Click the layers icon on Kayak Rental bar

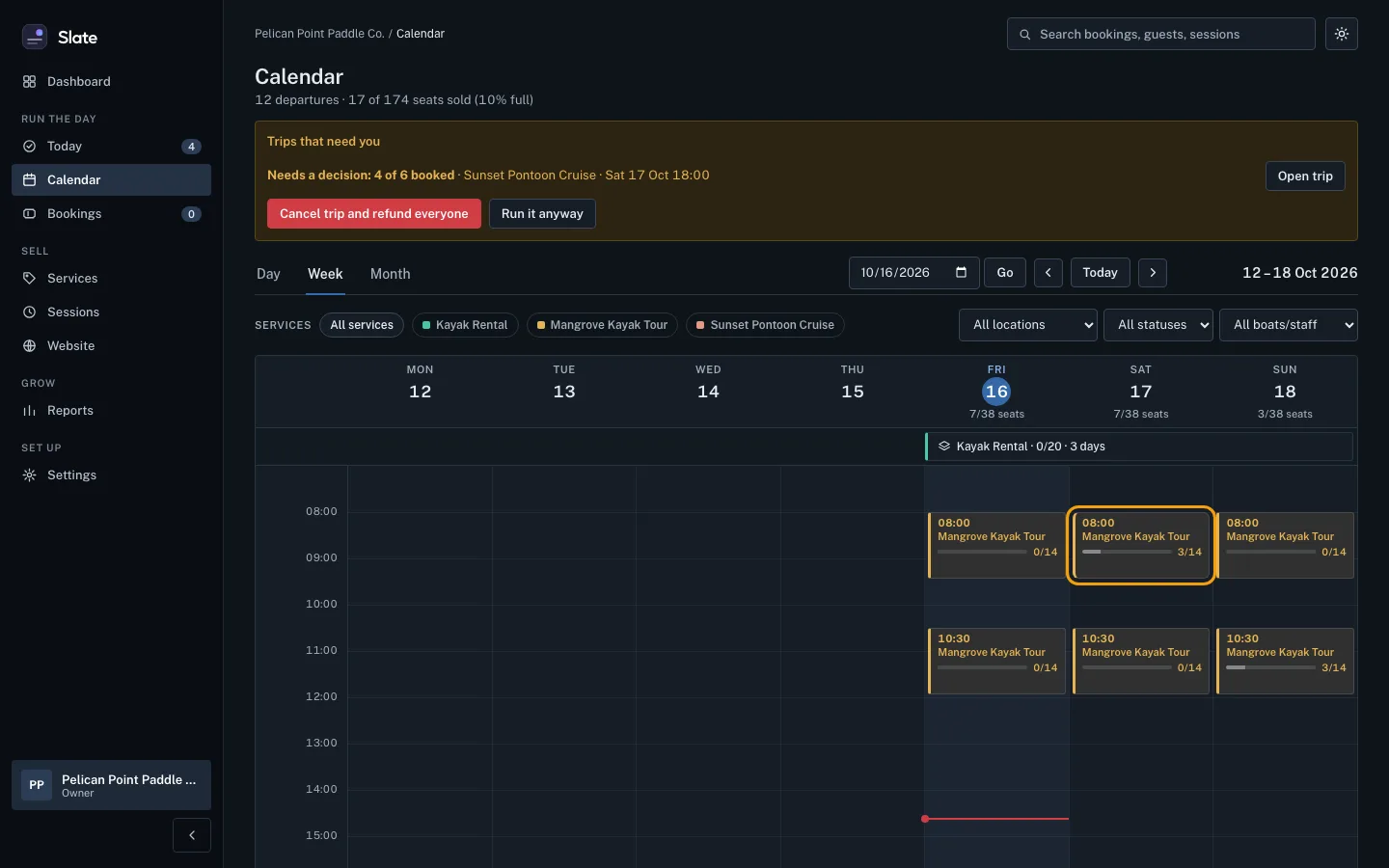pyautogui.click(x=944, y=447)
